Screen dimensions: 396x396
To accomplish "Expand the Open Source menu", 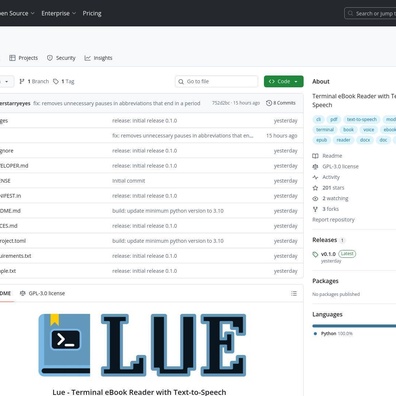I will tap(17, 13).
